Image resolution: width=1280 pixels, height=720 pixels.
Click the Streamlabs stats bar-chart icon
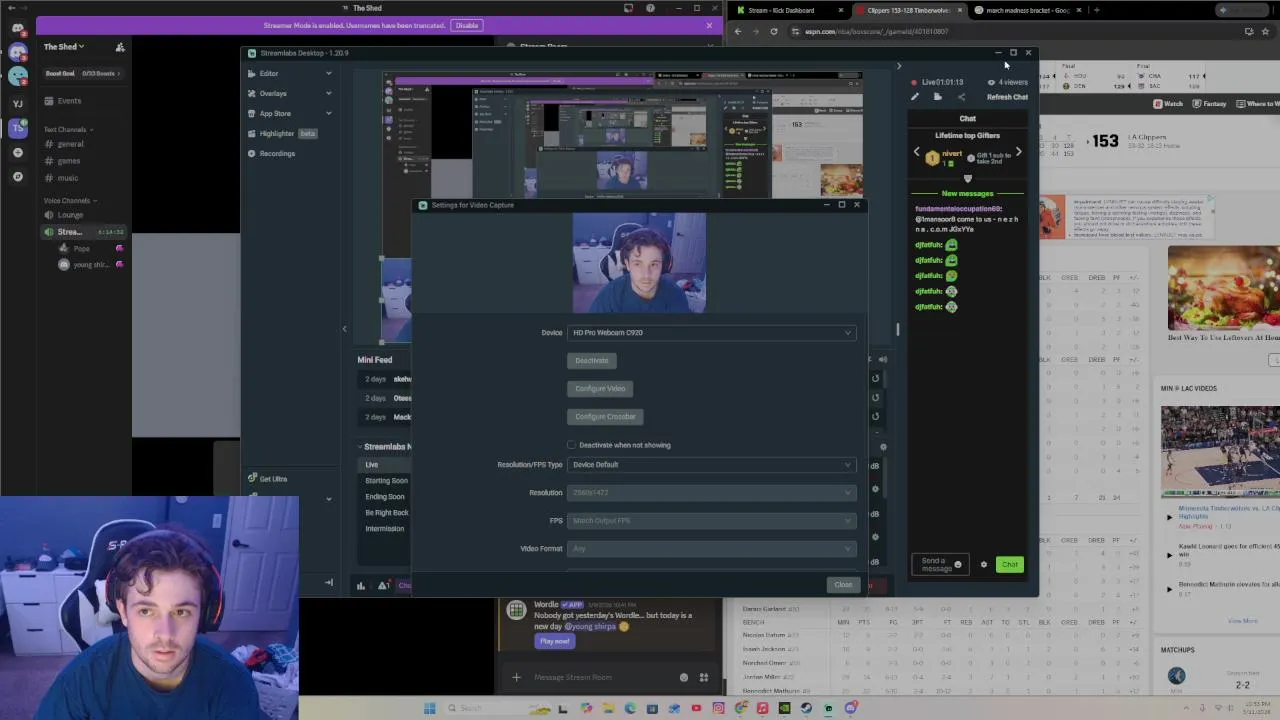pyautogui.click(x=361, y=585)
